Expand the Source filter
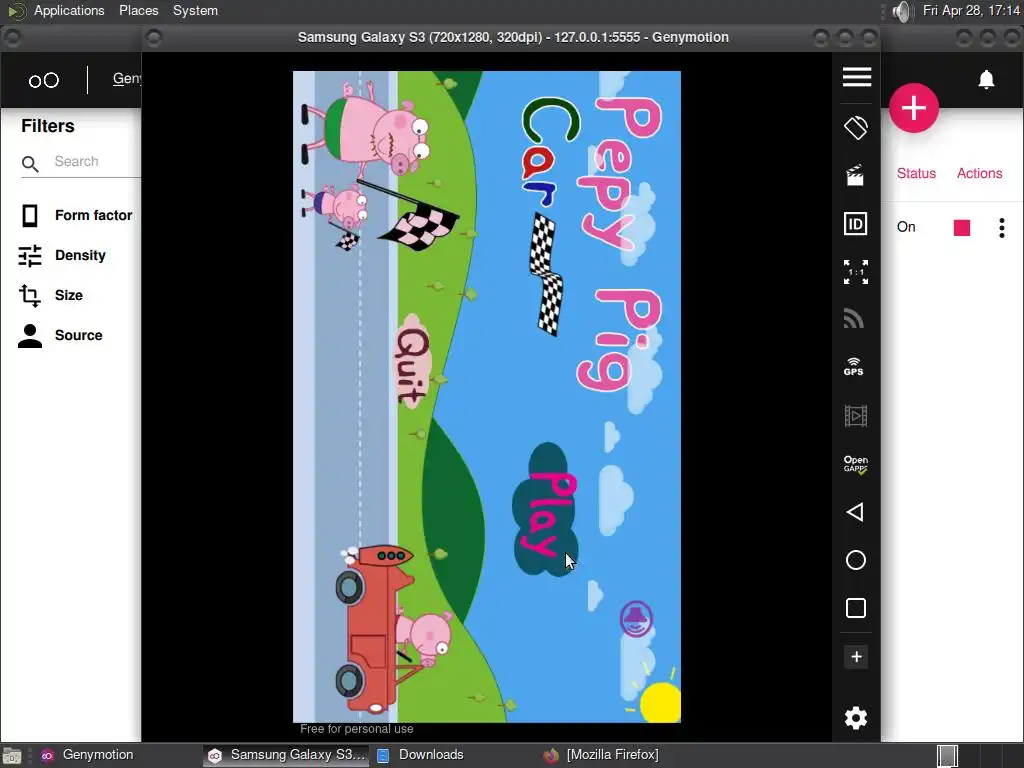Image resolution: width=1024 pixels, height=768 pixels. point(61,335)
